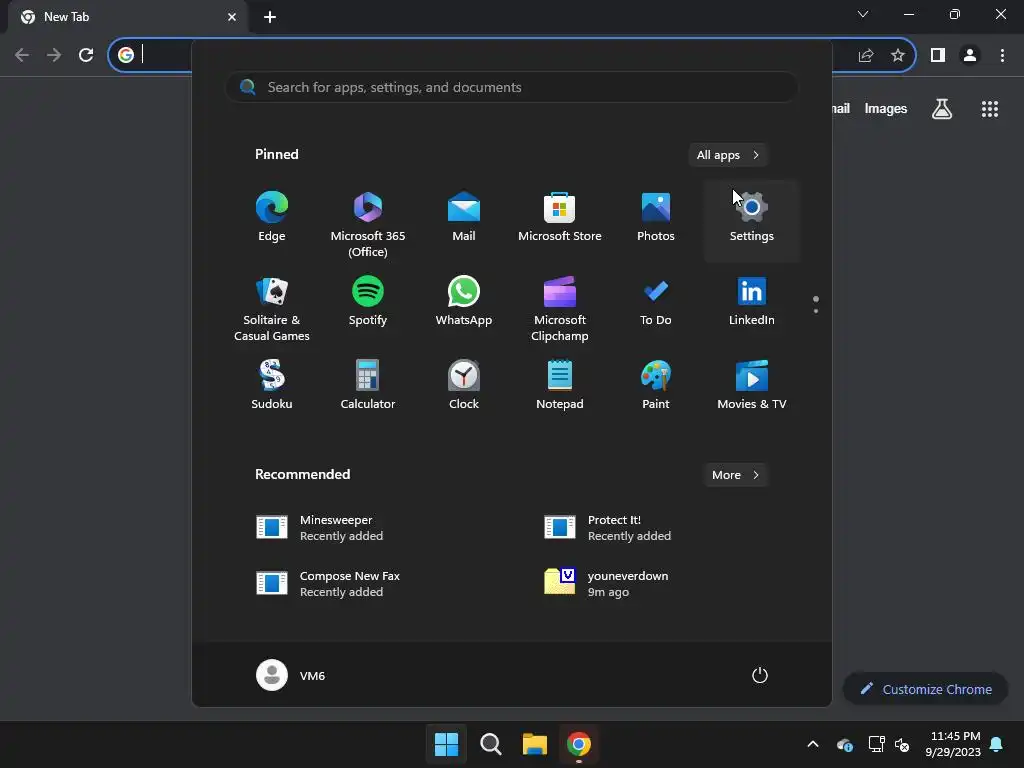Open the clock showing 11:45 PM
Viewport: 1024px width, 768px height.
(953, 744)
